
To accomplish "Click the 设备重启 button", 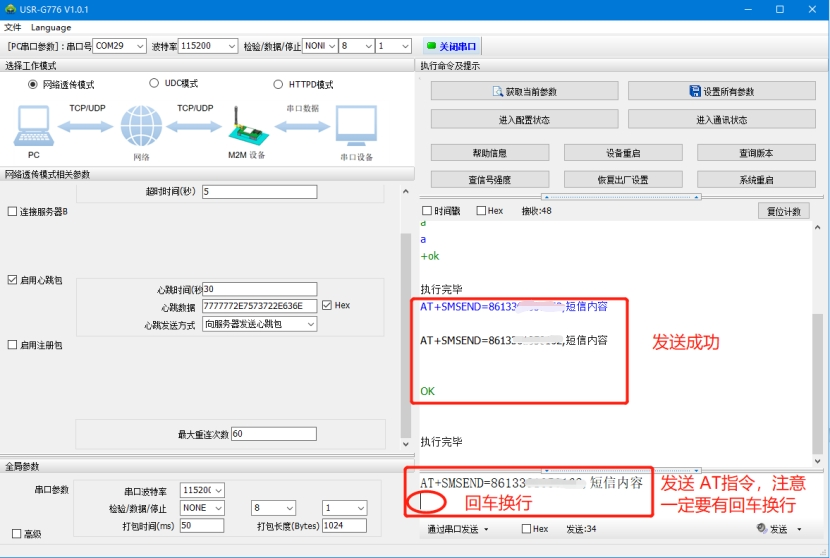I will [x=622, y=153].
